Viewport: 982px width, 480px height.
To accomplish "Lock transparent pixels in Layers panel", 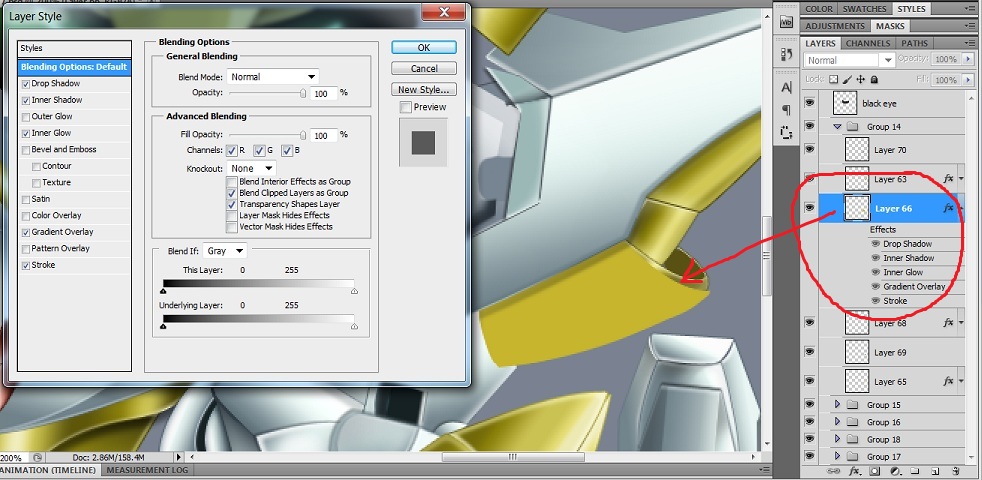I will 834,80.
